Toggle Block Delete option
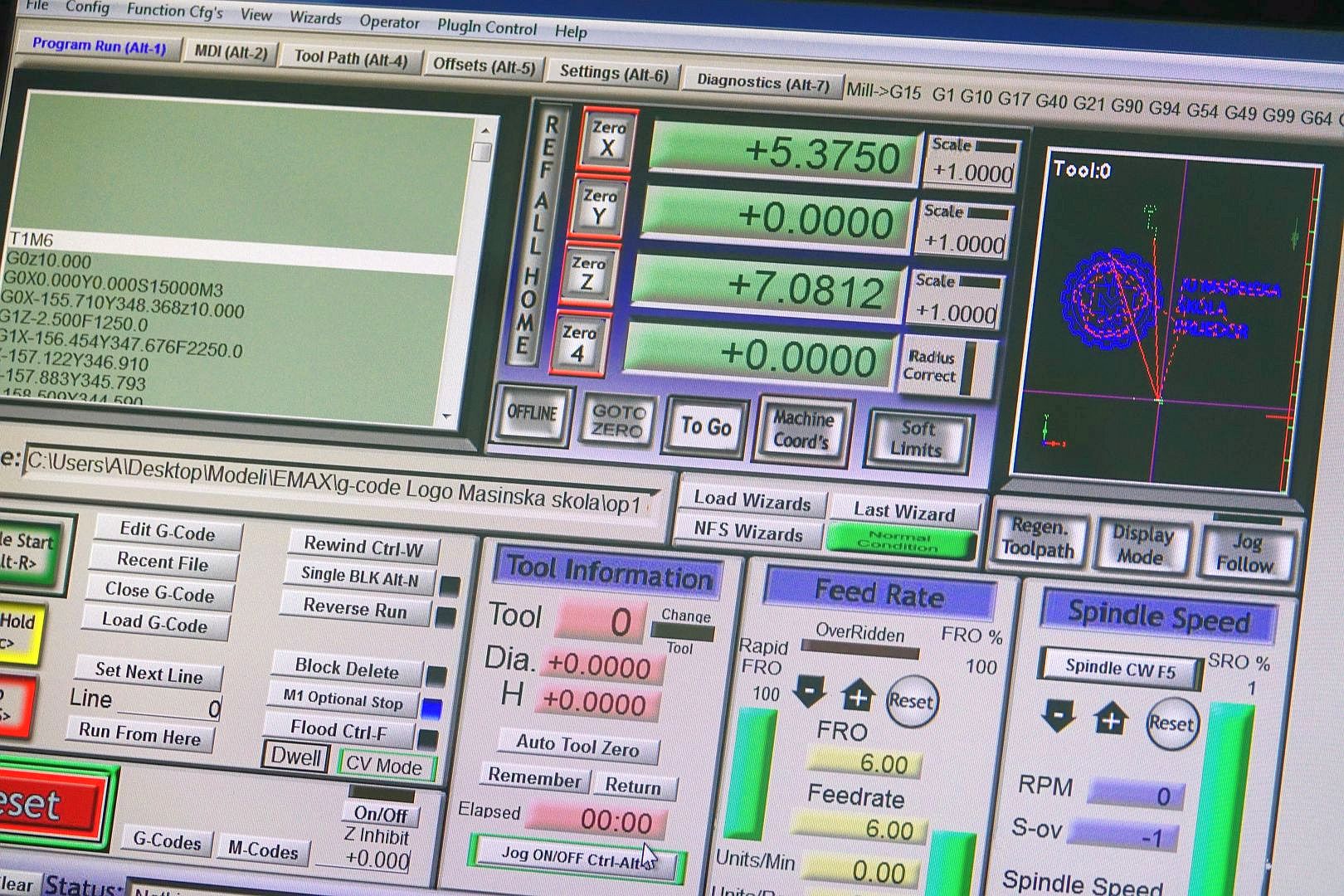Screen dimensions: 1344x896 [x=346, y=668]
